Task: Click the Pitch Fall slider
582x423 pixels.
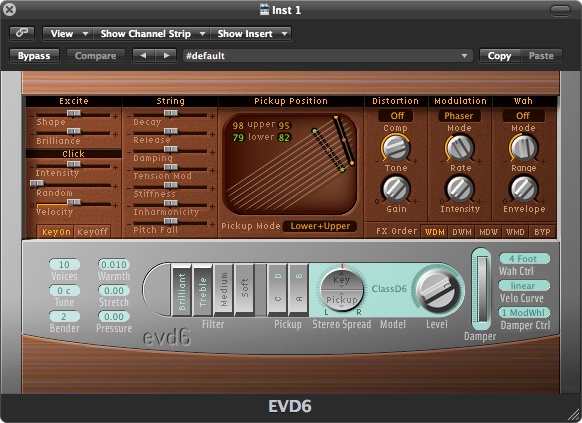Action: coord(170,222)
